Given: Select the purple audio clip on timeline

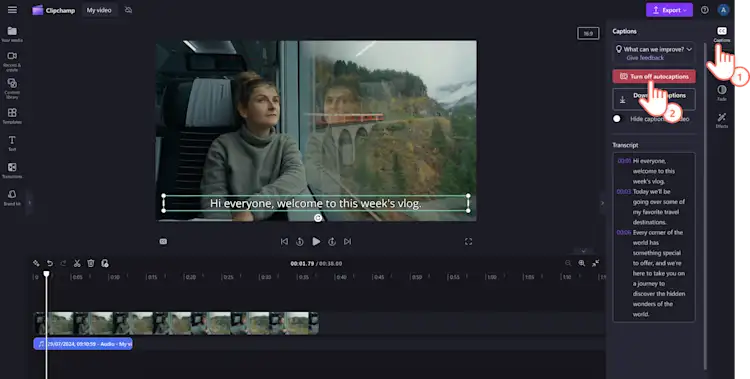Looking at the screenshot, I should click(83, 344).
